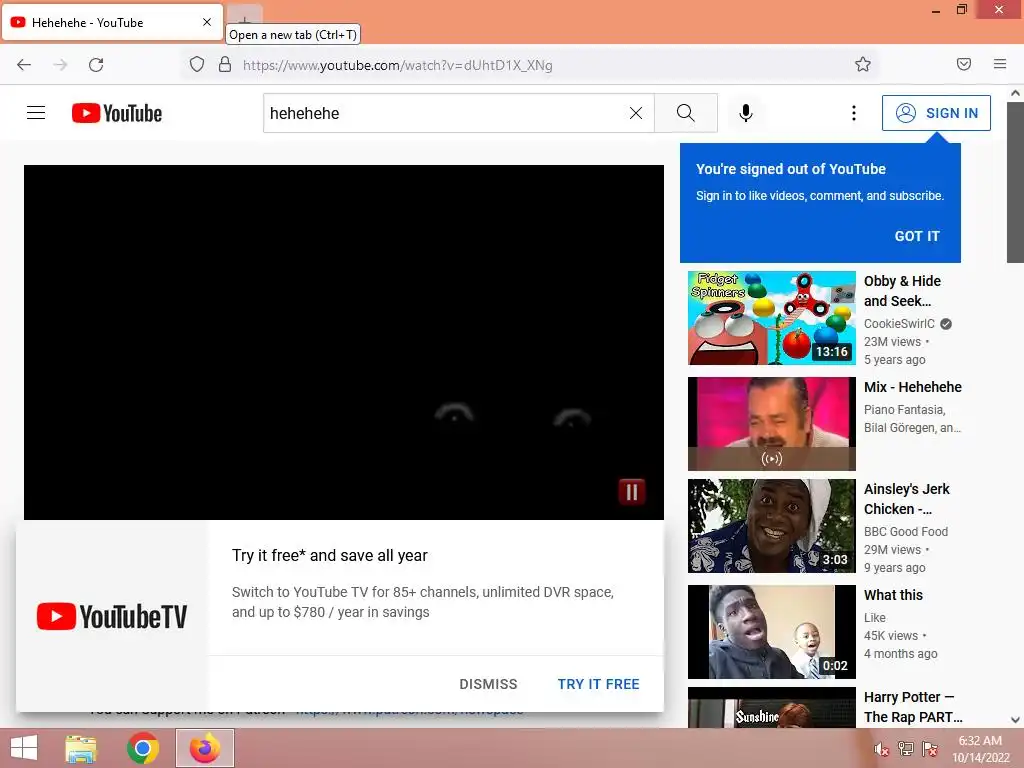Click the scrollbar up arrow
The height and width of the screenshot is (768, 1024).
coord(1016,93)
